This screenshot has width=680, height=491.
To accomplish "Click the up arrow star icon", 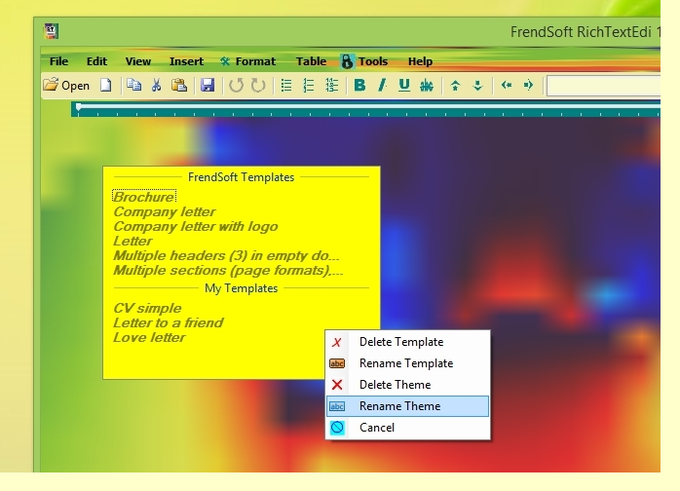I will click(455, 85).
